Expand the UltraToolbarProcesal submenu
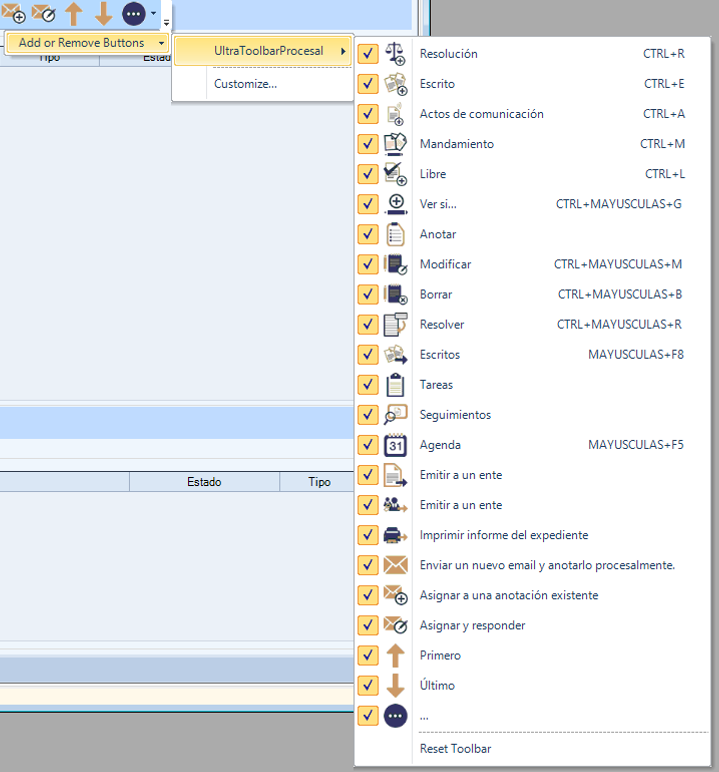This screenshot has width=719, height=772. tap(263, 50)
